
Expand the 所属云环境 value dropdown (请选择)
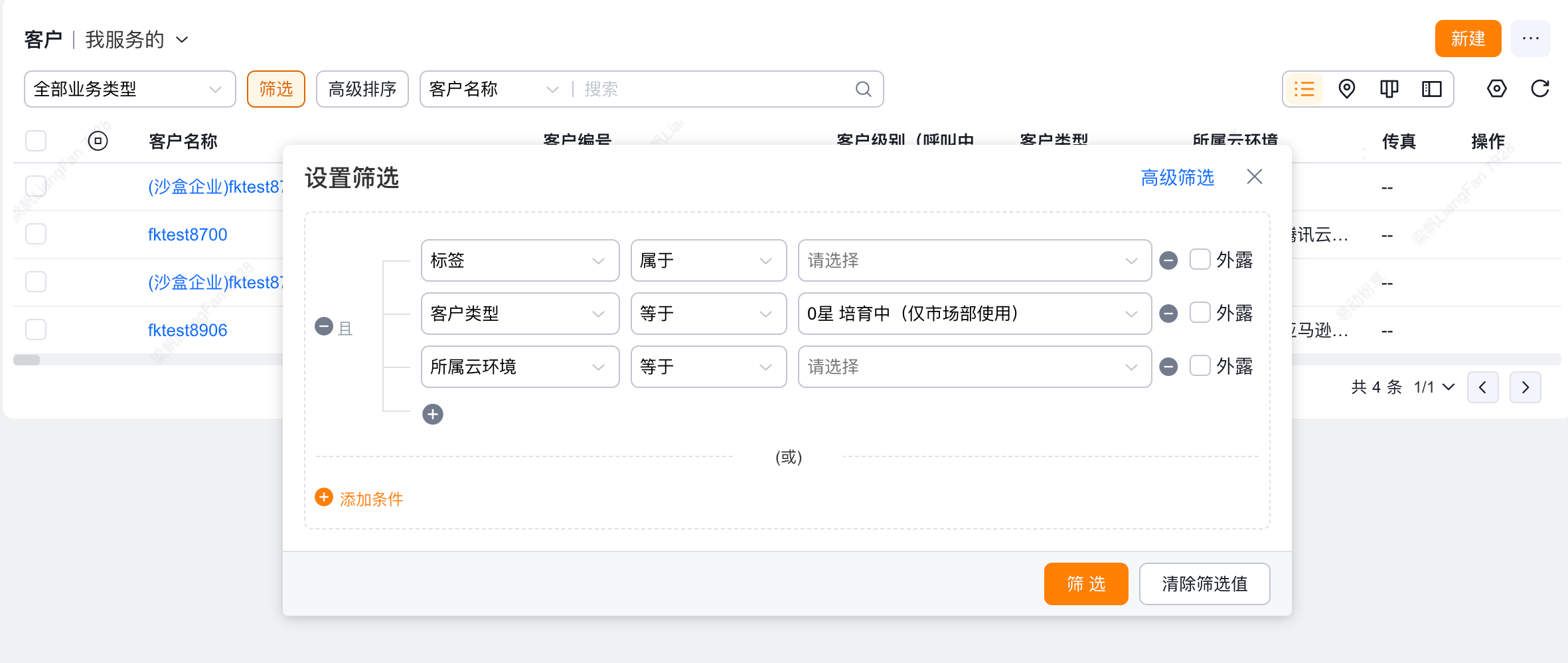point(974,367)
